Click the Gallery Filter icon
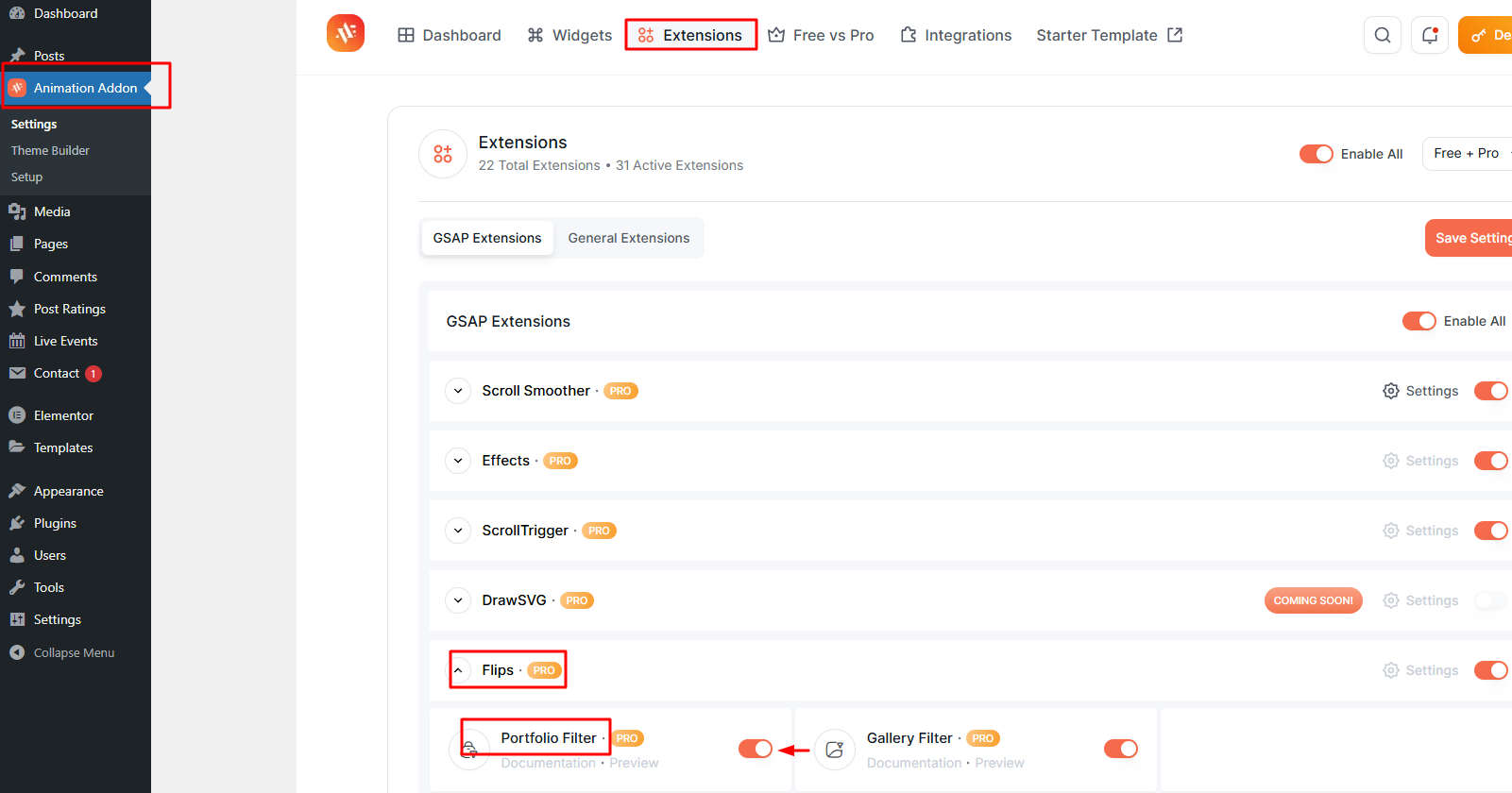This screenshot has height=793, width=1512. (x=835, y=750)
